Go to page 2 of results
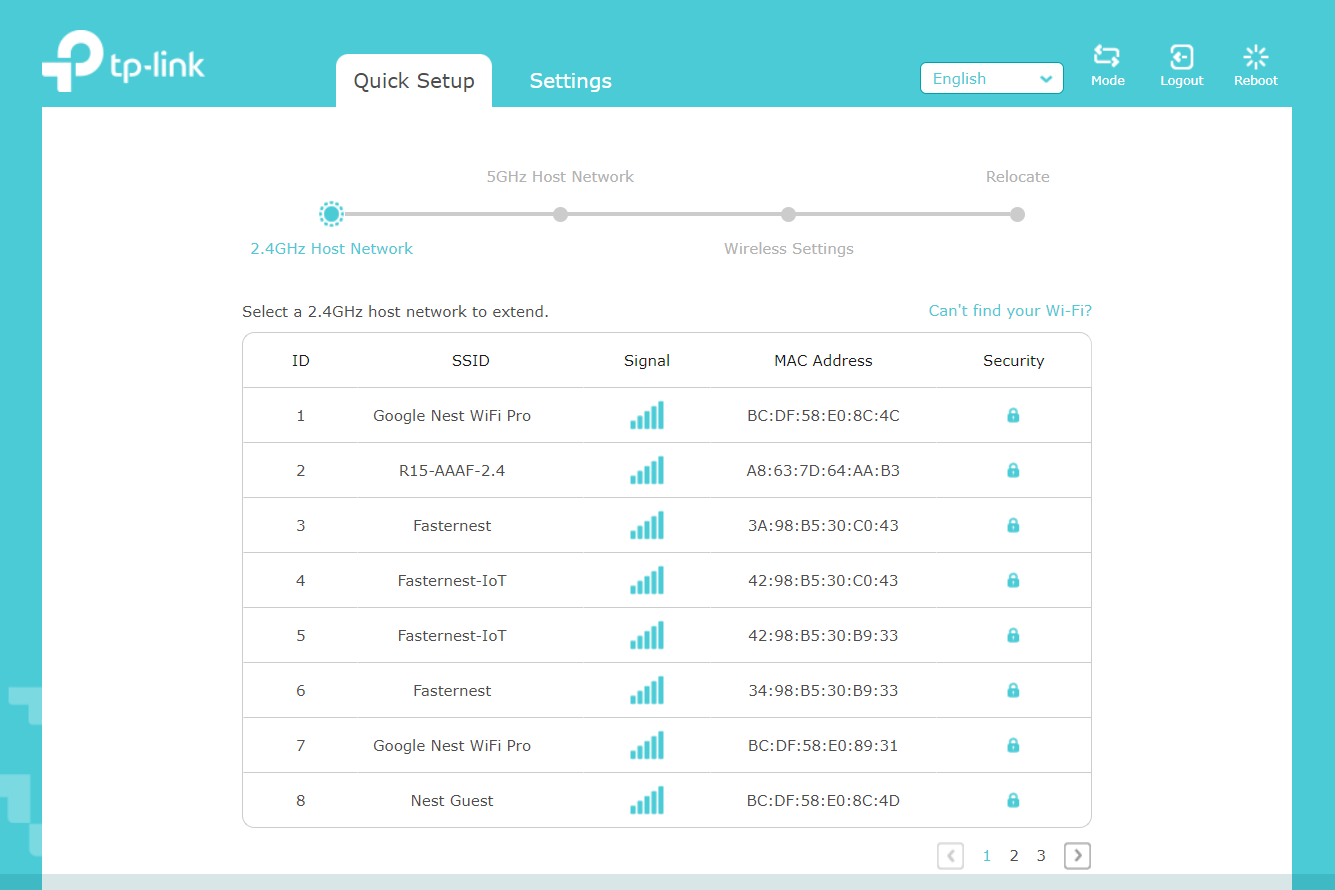 coord(1014,856)
